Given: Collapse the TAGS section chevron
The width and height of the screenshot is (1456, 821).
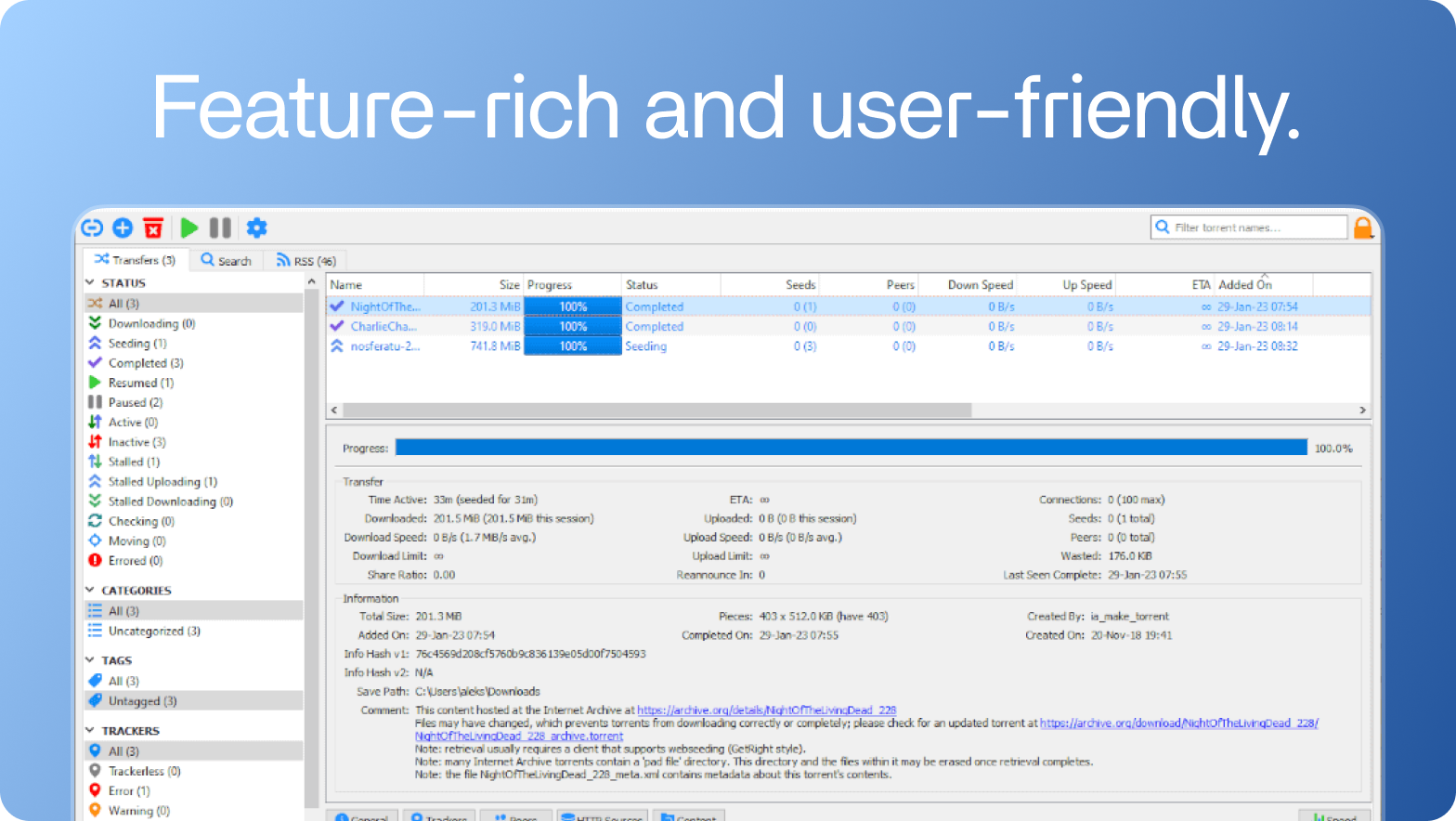Looking at the screenshot, I should pos(90,660).
